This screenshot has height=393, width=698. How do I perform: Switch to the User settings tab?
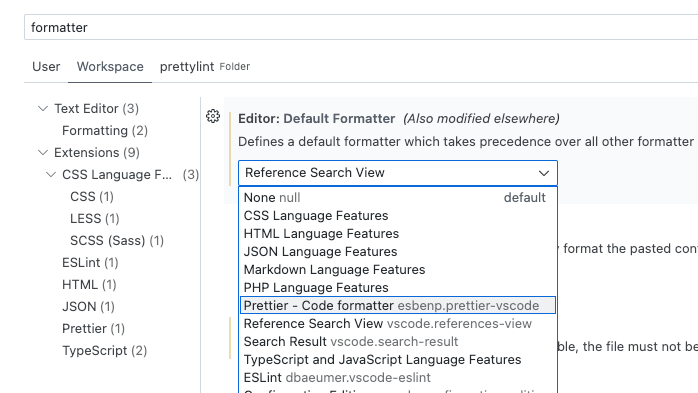tap(46, 67)
